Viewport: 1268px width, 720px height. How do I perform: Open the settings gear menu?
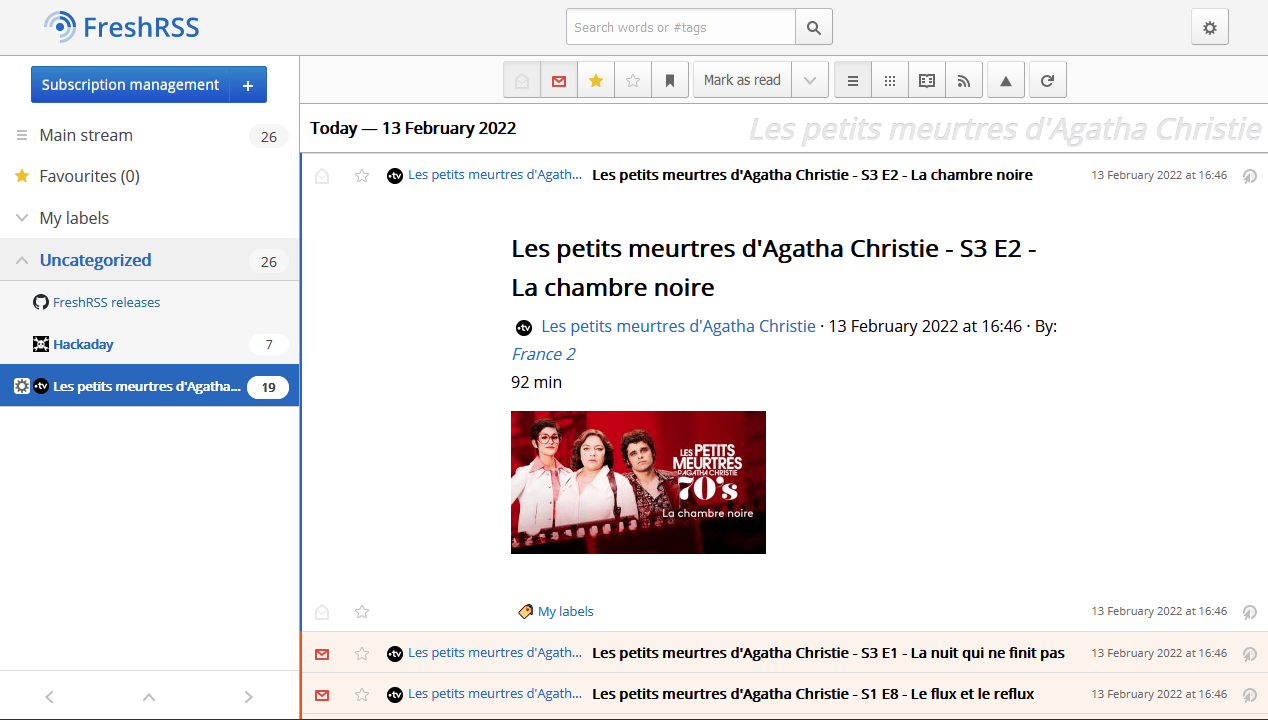tap(1209, 27)
